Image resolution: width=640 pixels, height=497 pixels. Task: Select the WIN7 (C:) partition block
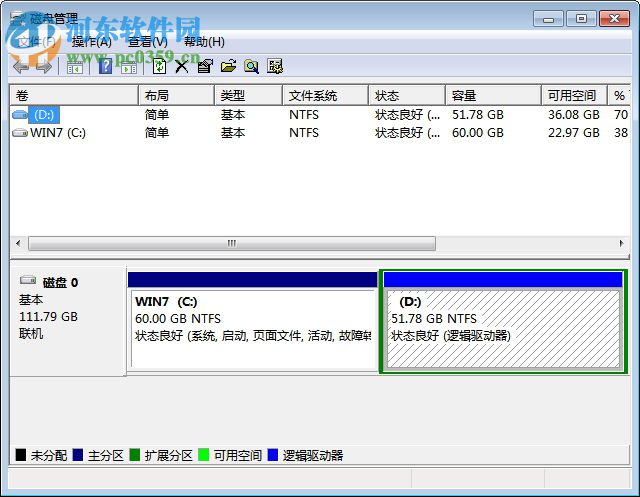pos(253,322)
